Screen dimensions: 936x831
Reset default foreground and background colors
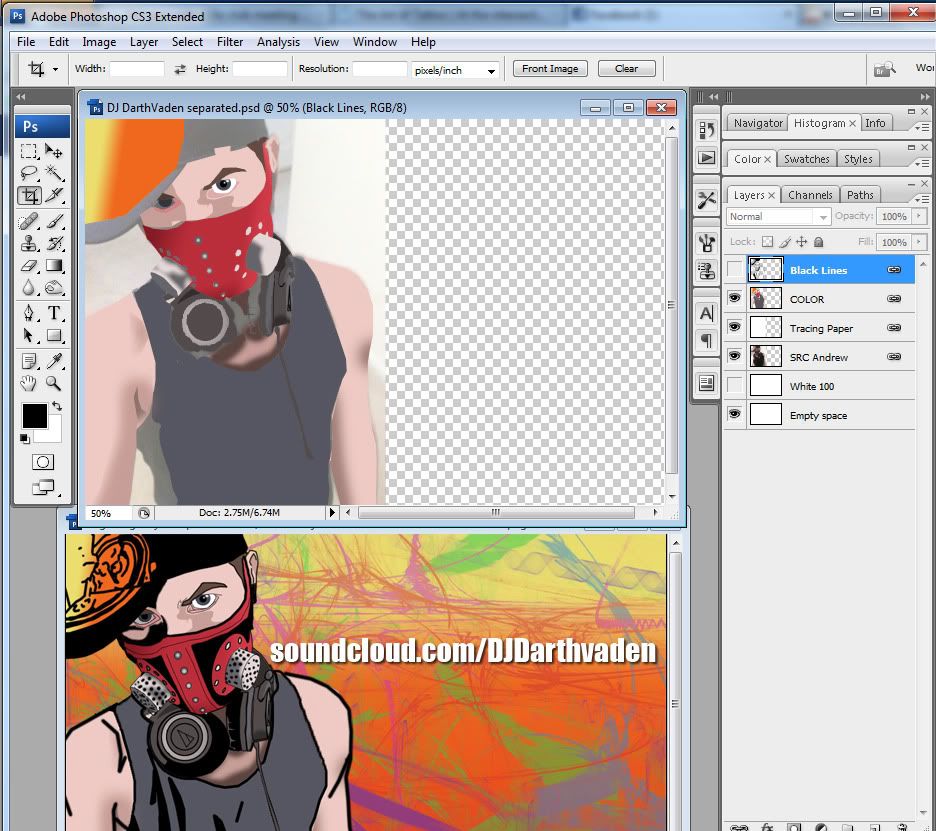point(24,439)
